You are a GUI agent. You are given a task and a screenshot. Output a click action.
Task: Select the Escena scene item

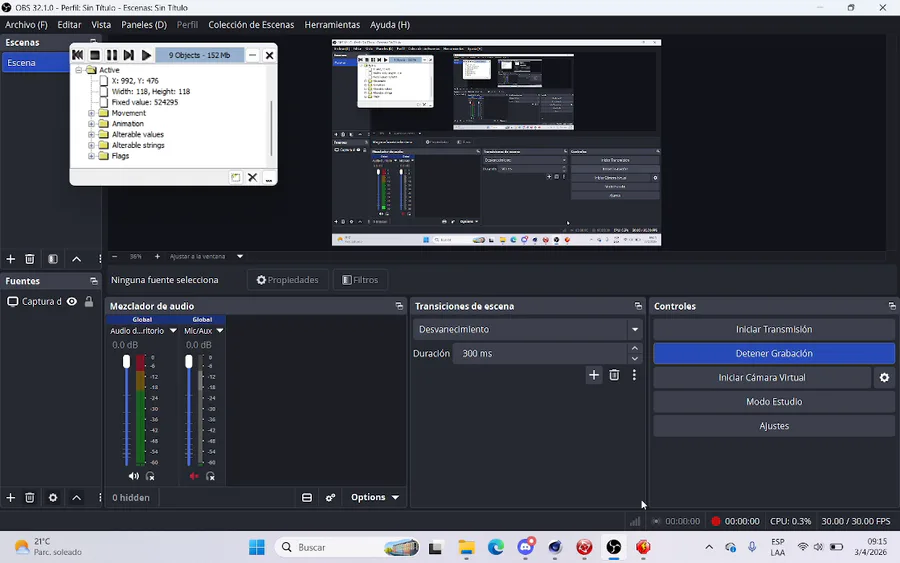click(x=36, y=63)
